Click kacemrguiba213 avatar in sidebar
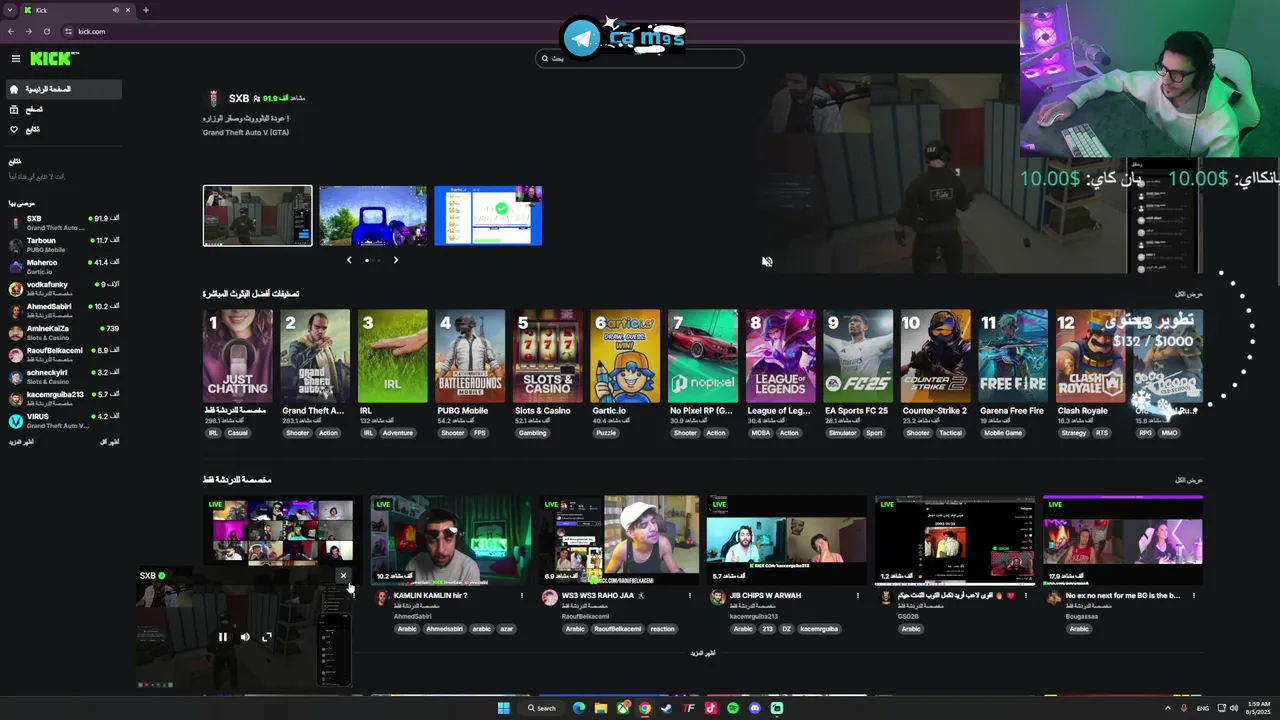 (x=16, y=399)
